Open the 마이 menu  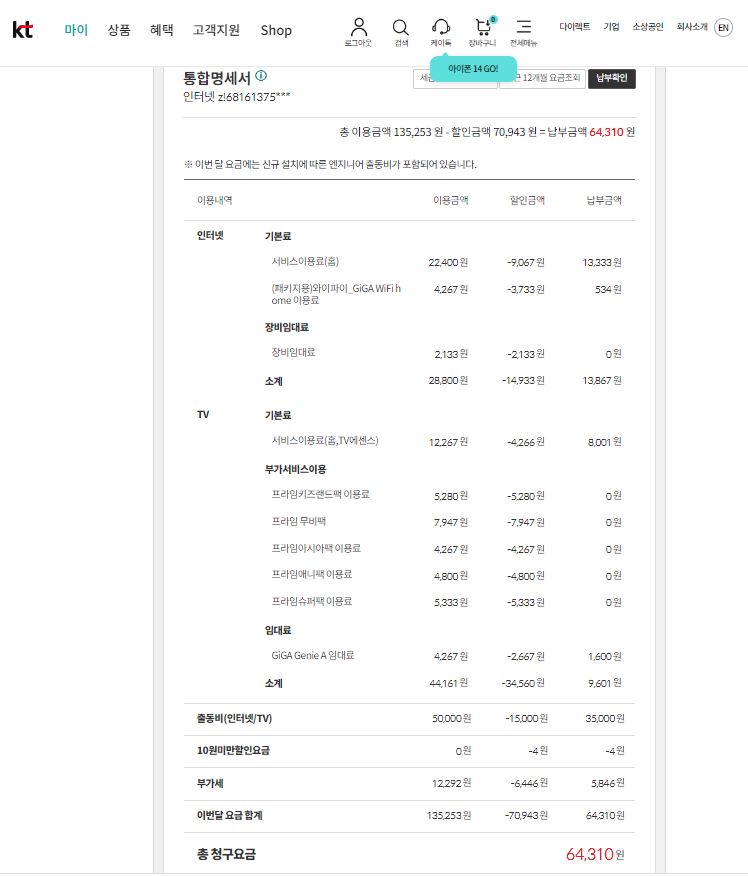[x=76, y=30]
